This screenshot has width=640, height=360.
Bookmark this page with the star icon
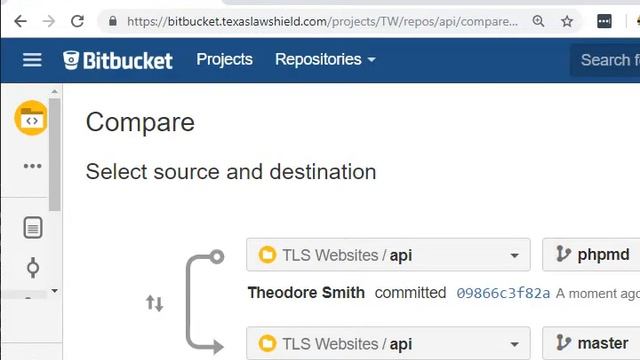coord(567,21)
